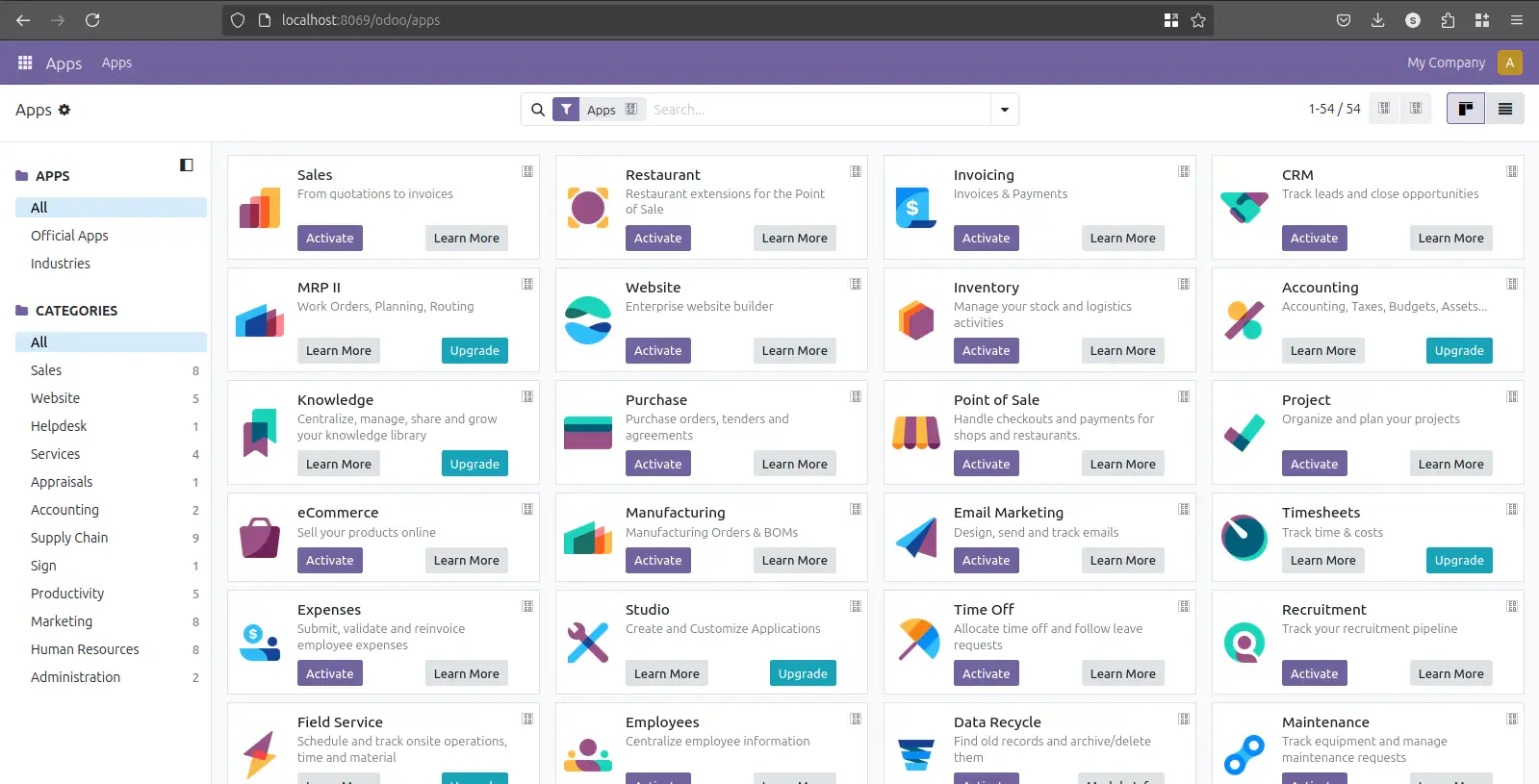Collapse the sidebar filter panel

coord(187,165)
